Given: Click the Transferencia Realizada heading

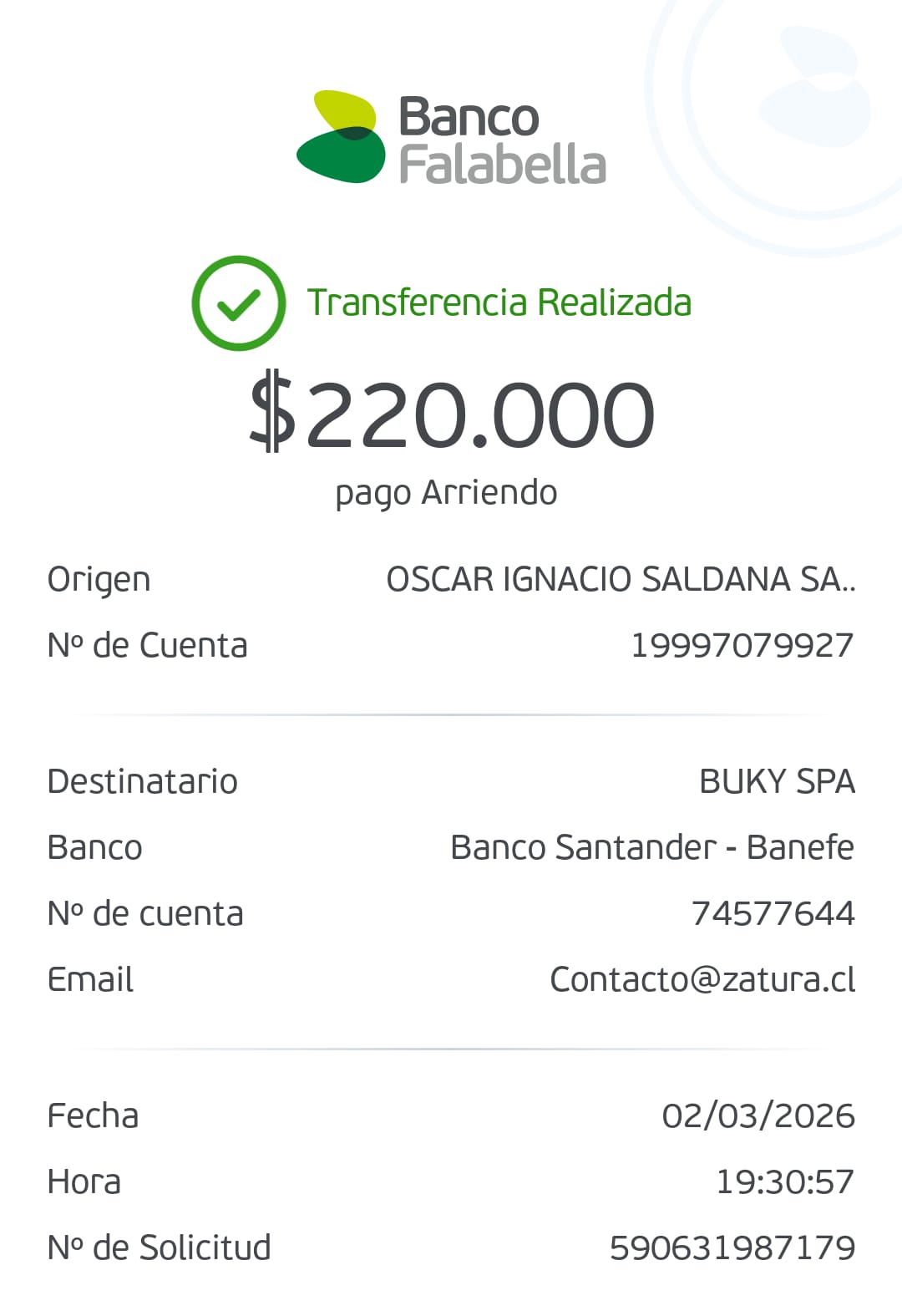Looking at the screenshot, I should (x=499, y=302).
